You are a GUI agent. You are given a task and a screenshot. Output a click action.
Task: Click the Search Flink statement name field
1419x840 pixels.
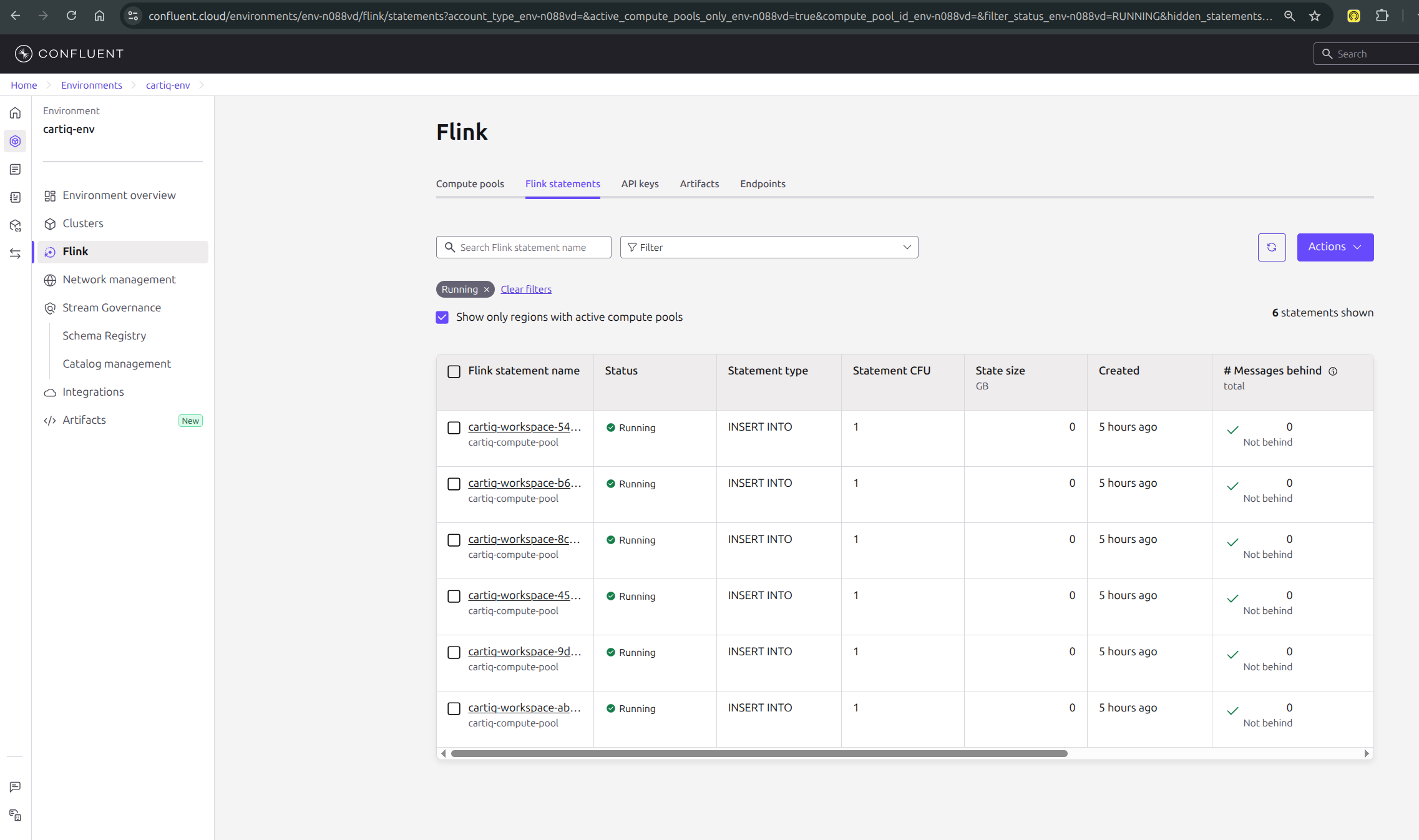(x=530, y=247)
